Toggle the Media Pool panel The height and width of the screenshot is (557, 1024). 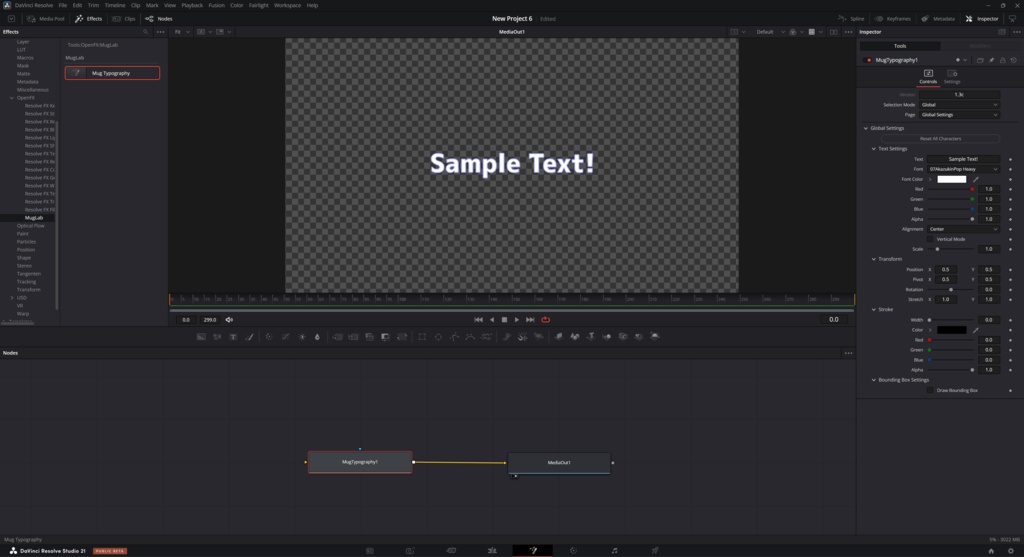click(45, 19)
